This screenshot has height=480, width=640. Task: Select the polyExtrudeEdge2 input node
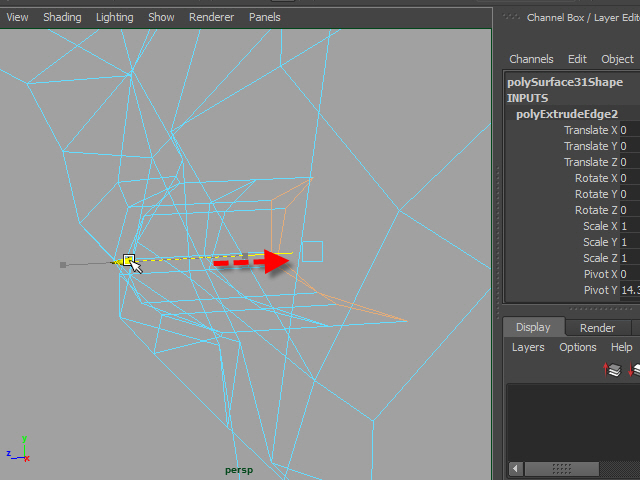(x=567, y=114)
